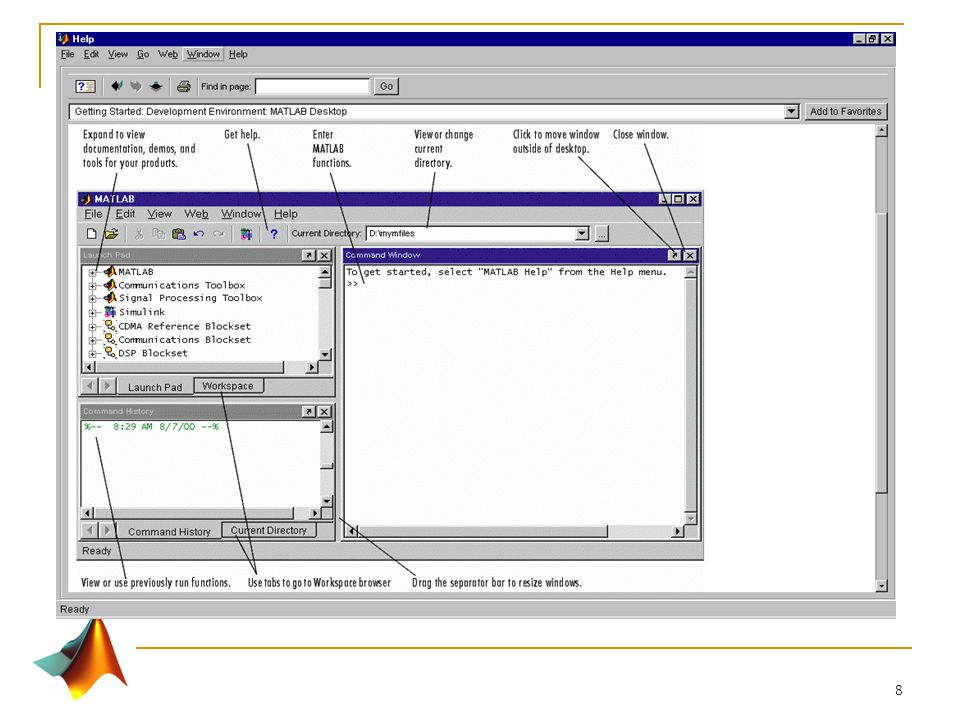Click tab scroll left arrow beside Launch Pad tab

pyautogui.click(x=90, y=386)
